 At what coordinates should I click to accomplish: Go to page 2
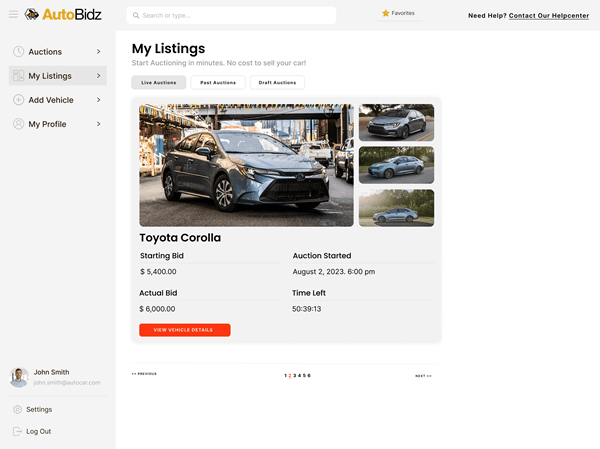point(290,376)
